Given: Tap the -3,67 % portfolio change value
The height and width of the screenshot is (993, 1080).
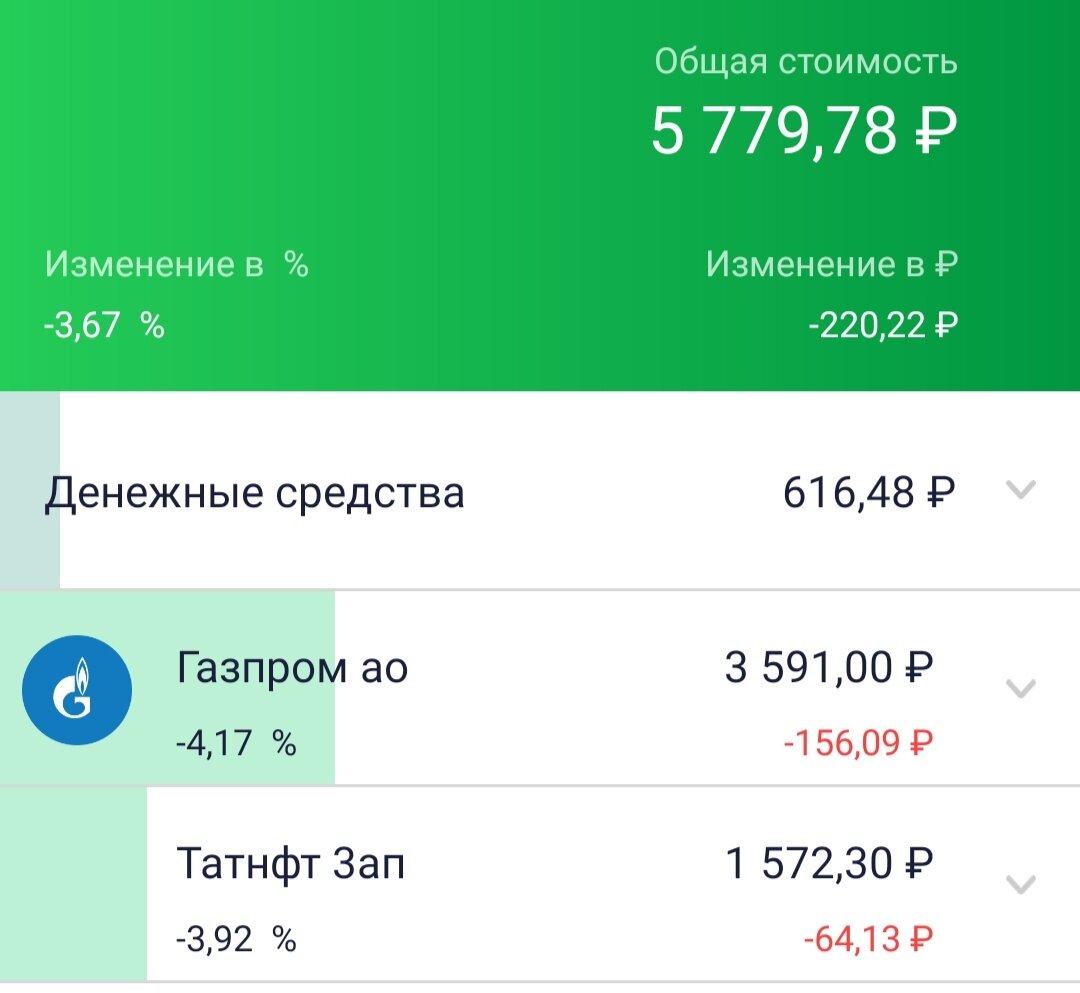Looking at the screenshot, I should click(x=105, y=325).
